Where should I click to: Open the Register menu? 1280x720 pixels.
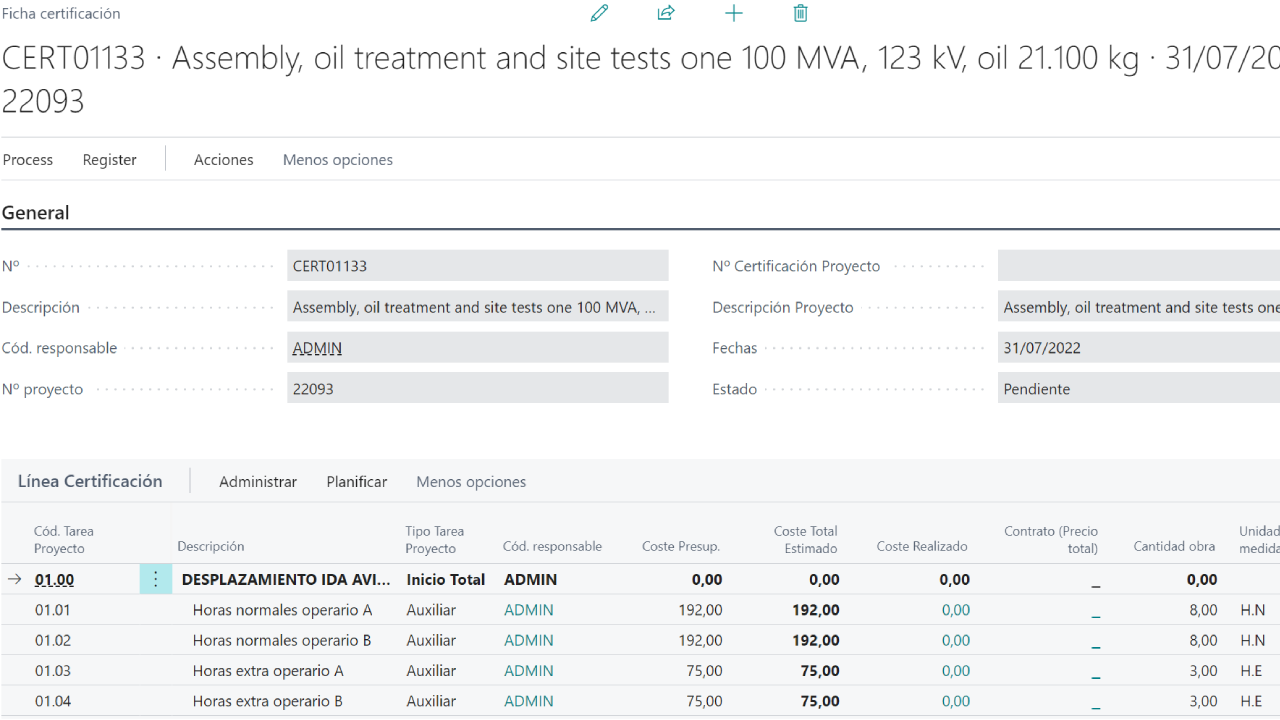coord(110,160)
